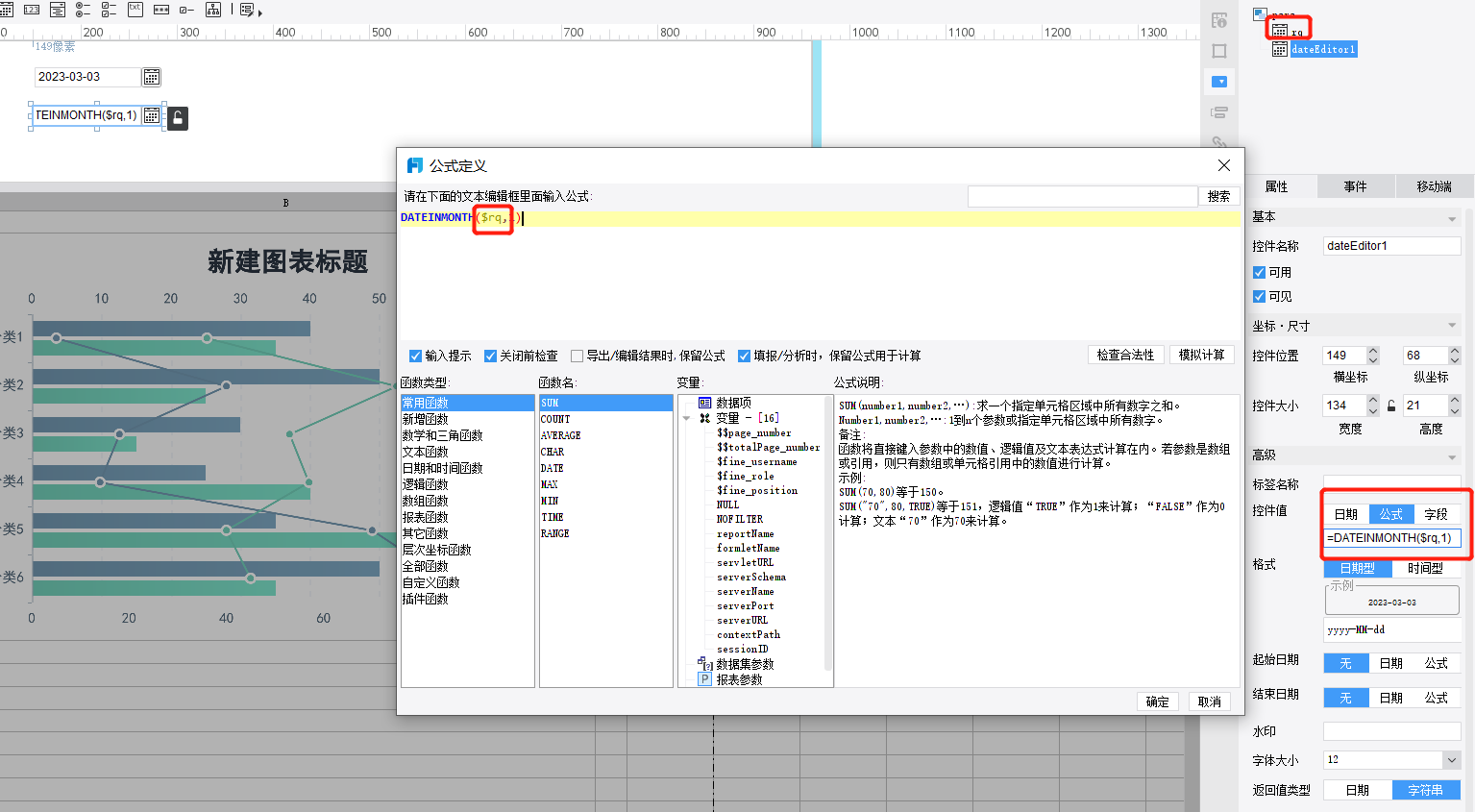Image resolution: width=1475 pixels, height=812 pixels.
Task: Increase the 横坐标 value with stepper
Action: [x=1373, y=351]
